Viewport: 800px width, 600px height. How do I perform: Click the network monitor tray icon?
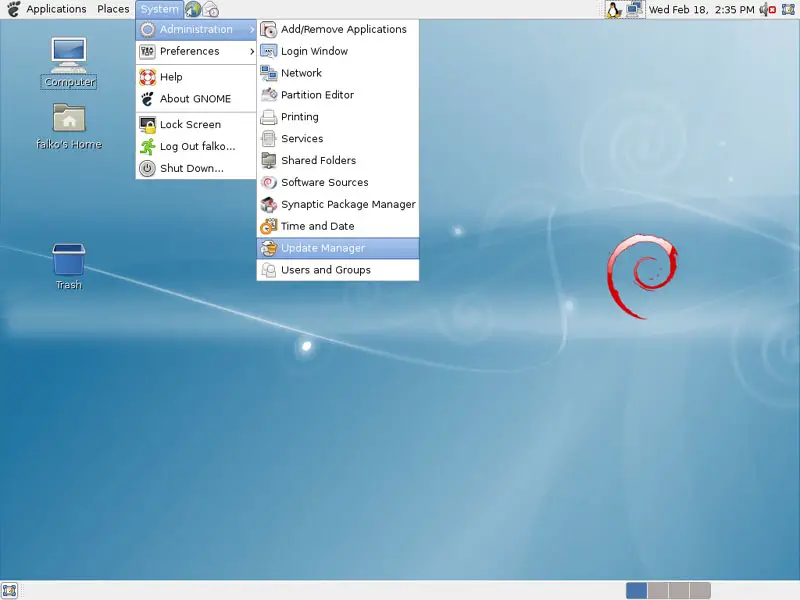[634, 9]
